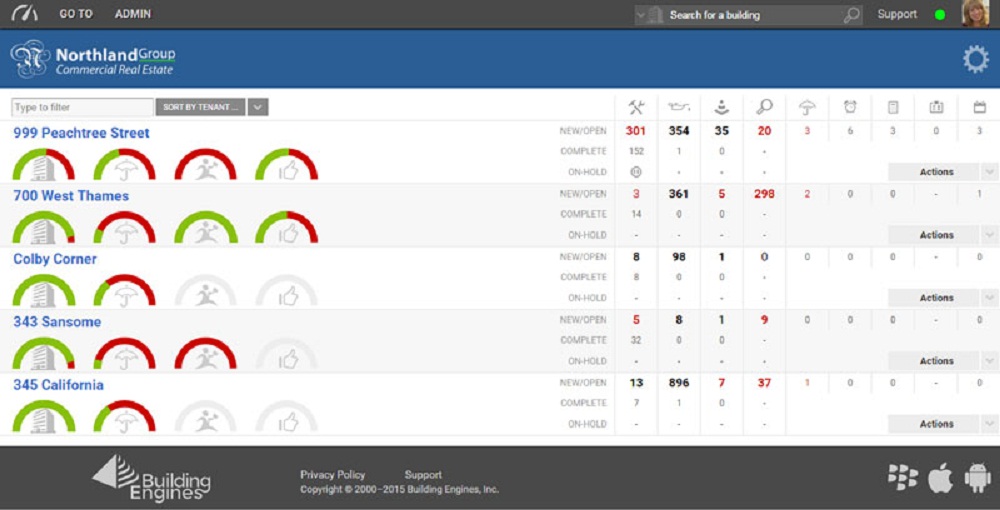
Task: Click 700 West Thames thumbs-up gauge
Action: click(x=286, y=228)
